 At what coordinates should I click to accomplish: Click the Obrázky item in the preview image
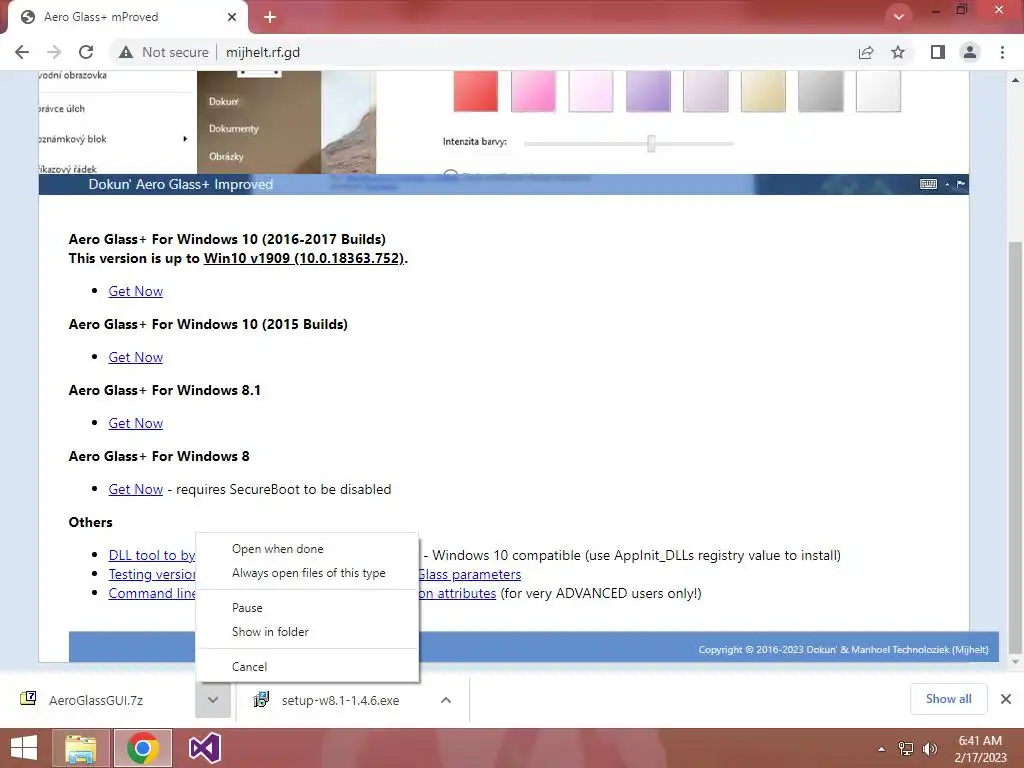coord(227,157)
